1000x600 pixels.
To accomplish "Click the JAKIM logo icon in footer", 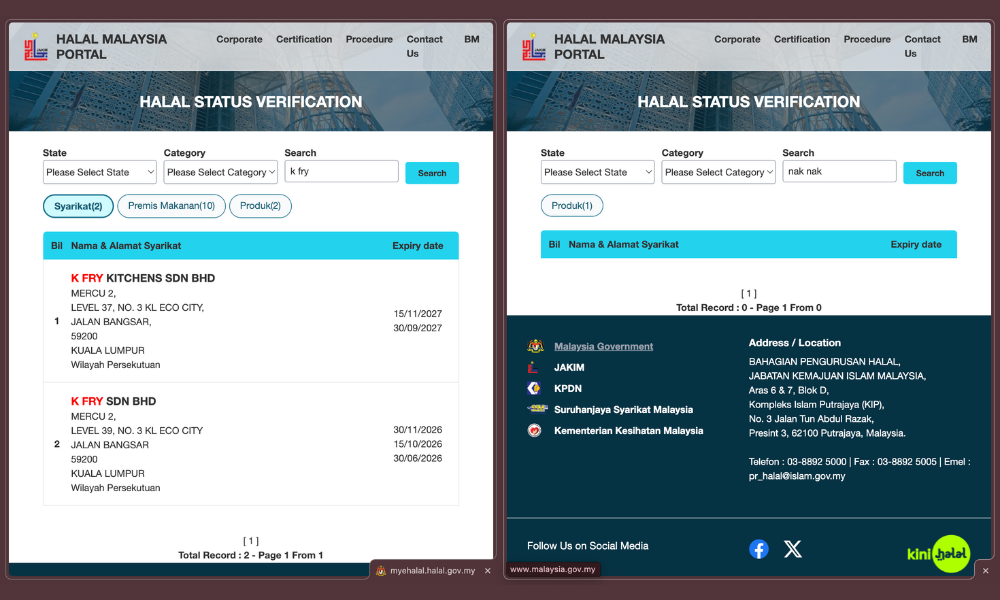I will (x=535, y=367).
